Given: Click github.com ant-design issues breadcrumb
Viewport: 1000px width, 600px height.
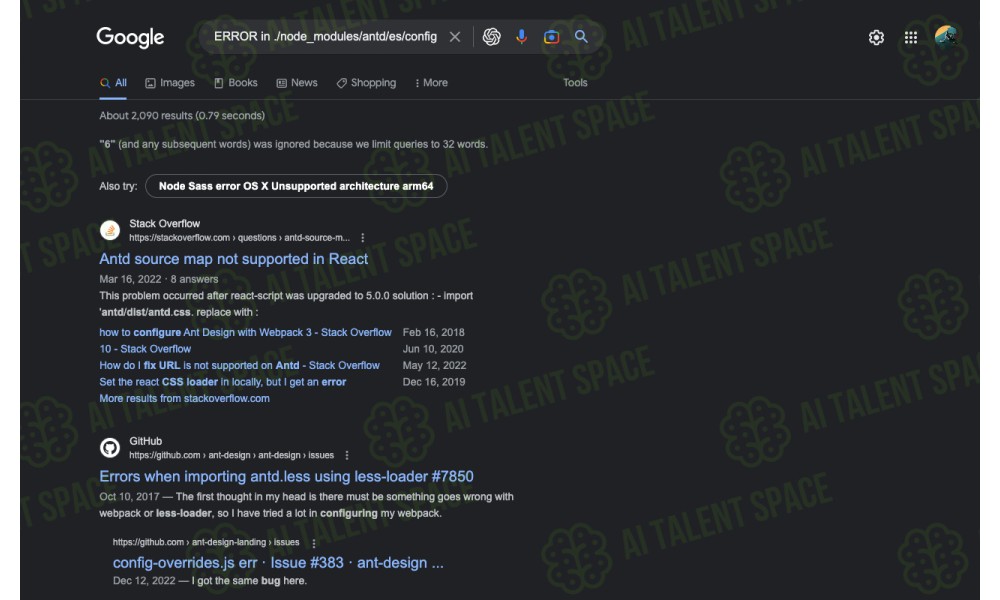Looking at the screenshot, I should click(232, 455).
